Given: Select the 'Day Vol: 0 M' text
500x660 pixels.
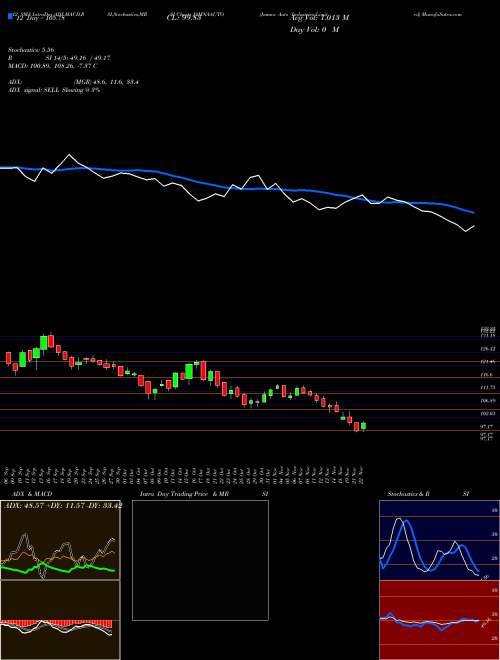Looking at the screenshot, I should [314, 30].
